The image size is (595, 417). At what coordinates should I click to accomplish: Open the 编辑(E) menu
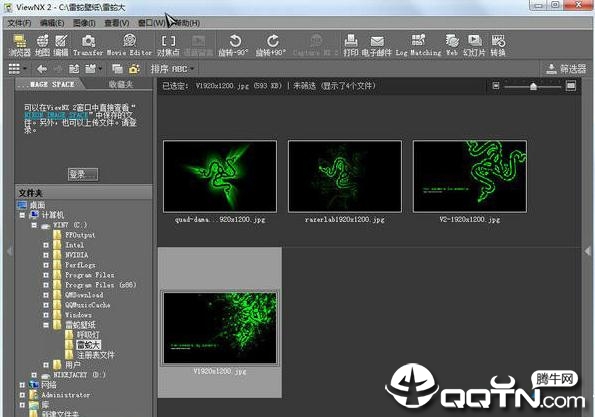click(52, 23)
